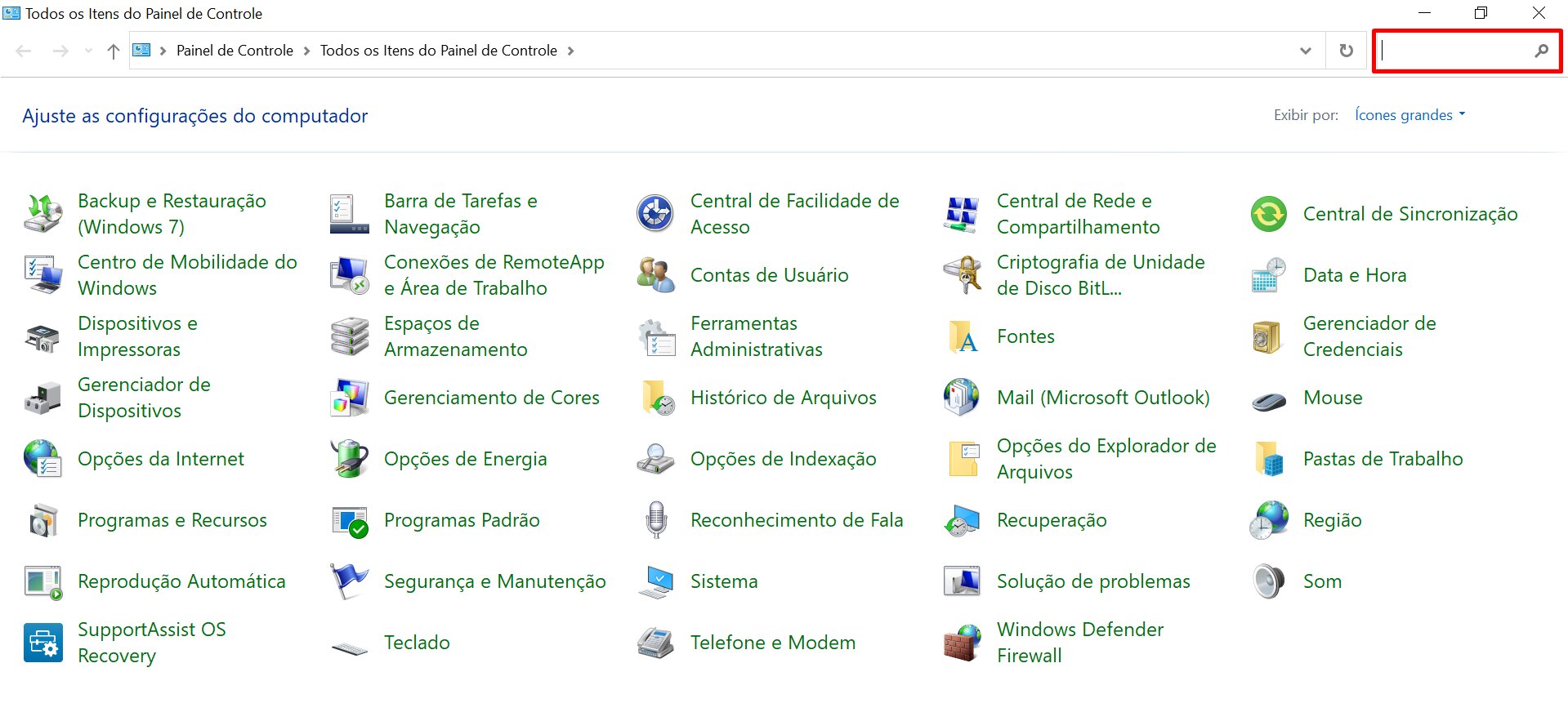Open Ferramentas Administrativas icon
Image resolution: width=1568 pixels, height=721 pixels.
point(655,336)
